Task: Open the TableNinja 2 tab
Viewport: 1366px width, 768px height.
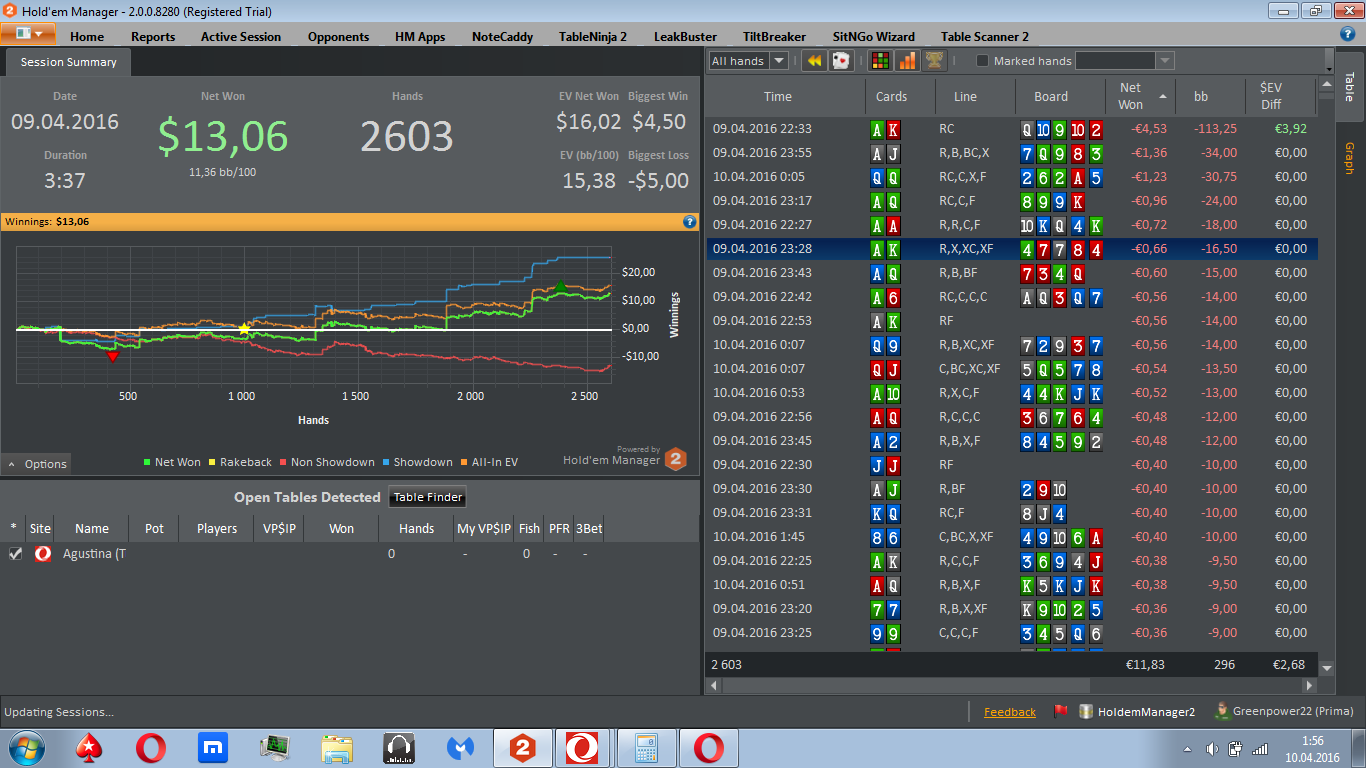Action: tap(593, 36)
